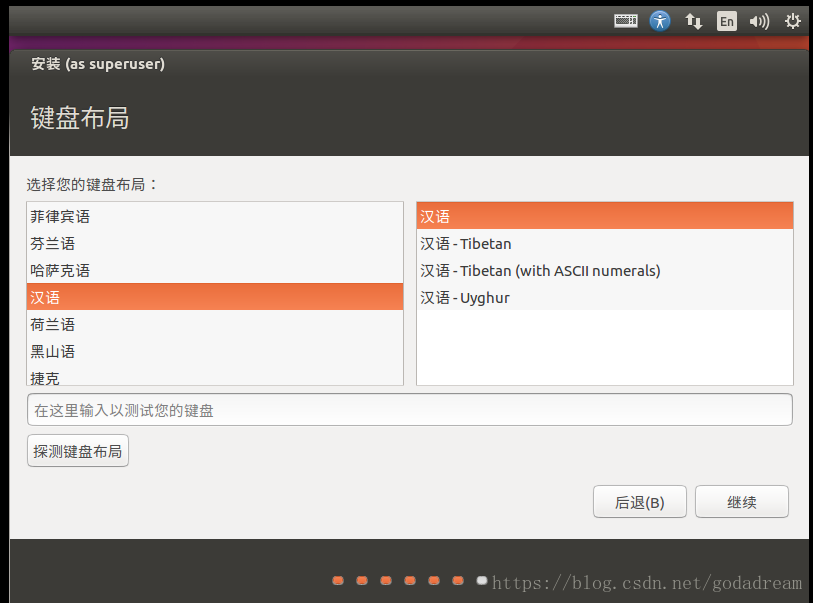Open the En input language indicator
This screenshot has height=603, width=813.
tap(726, 21)
